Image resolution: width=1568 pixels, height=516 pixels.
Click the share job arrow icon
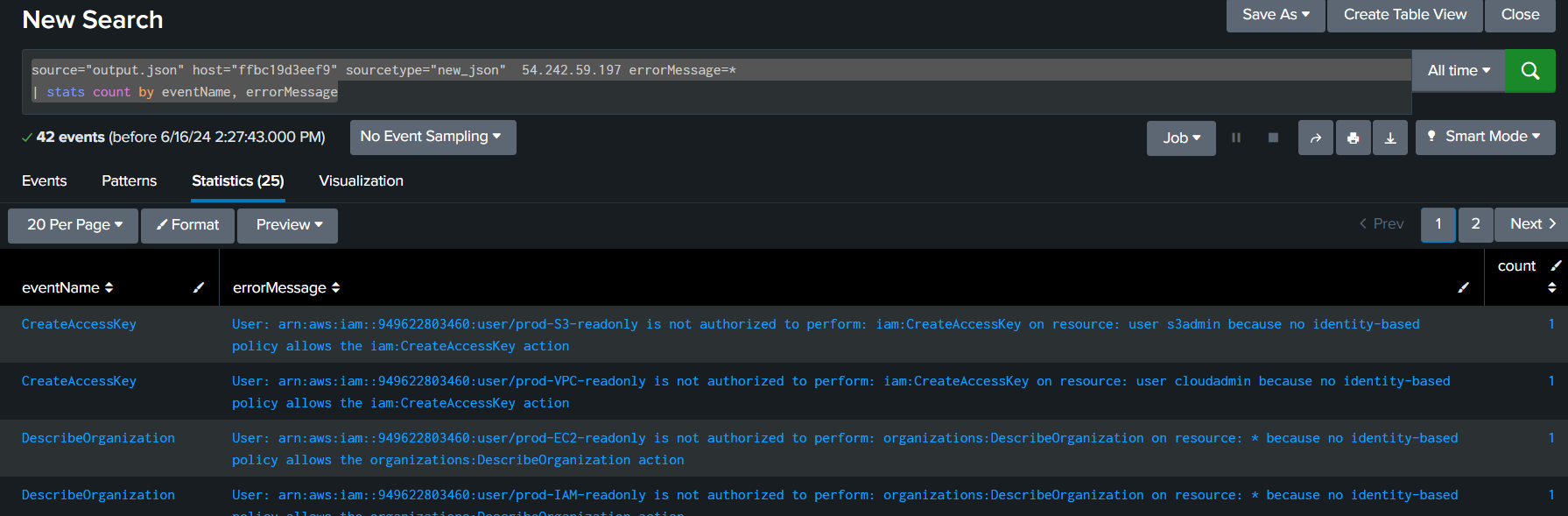point(1315,138)
